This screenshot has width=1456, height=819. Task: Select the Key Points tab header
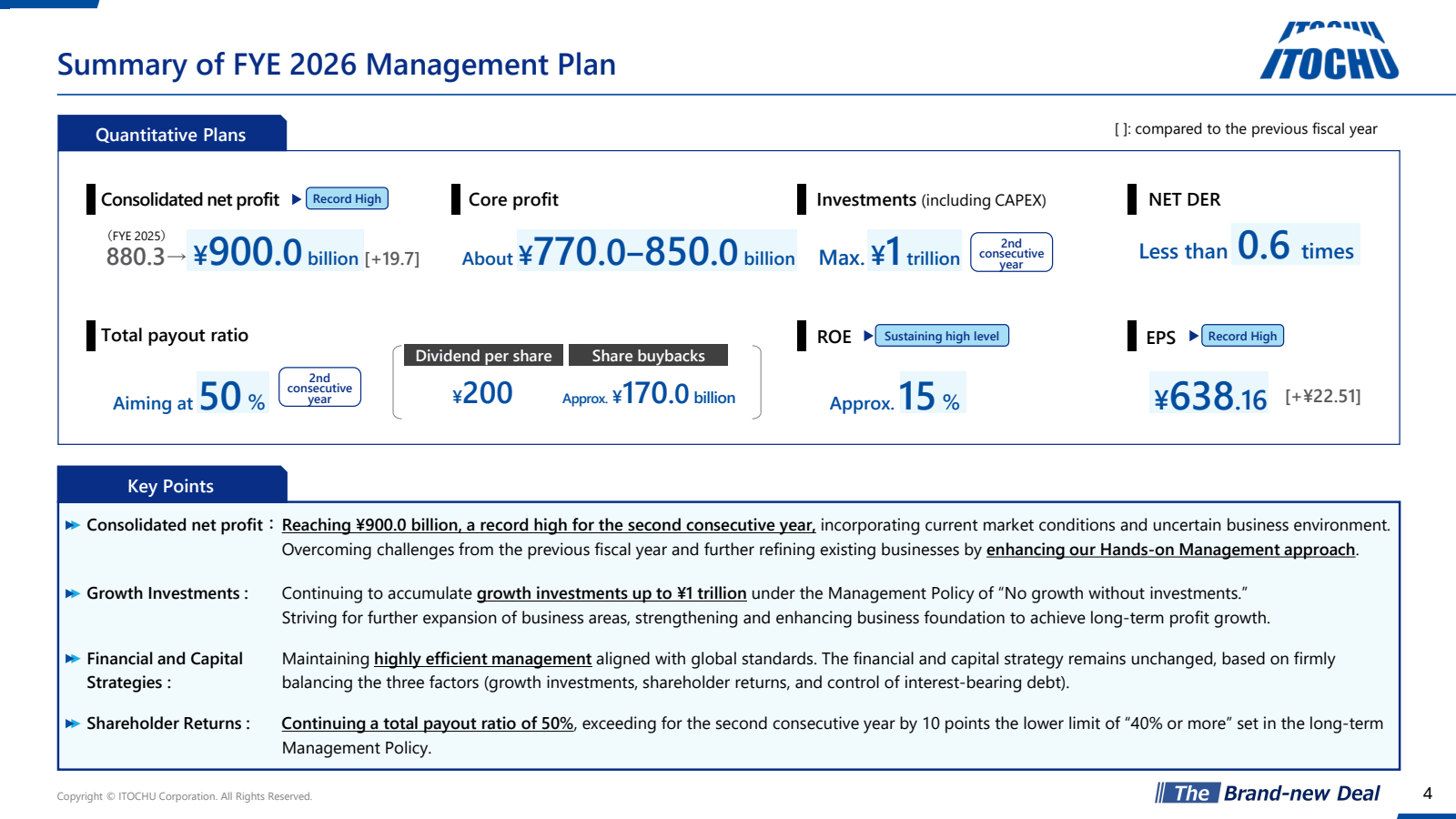point(172,484)
